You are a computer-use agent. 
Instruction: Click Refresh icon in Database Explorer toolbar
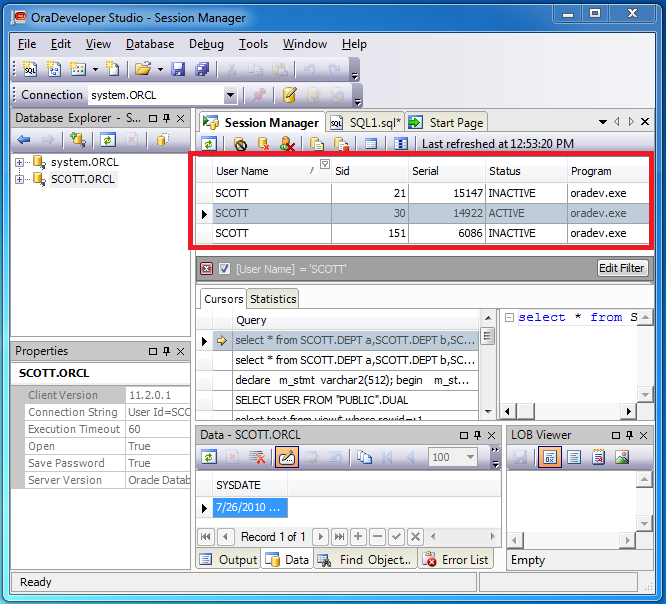pyautogui.click(x=108, y=139)
